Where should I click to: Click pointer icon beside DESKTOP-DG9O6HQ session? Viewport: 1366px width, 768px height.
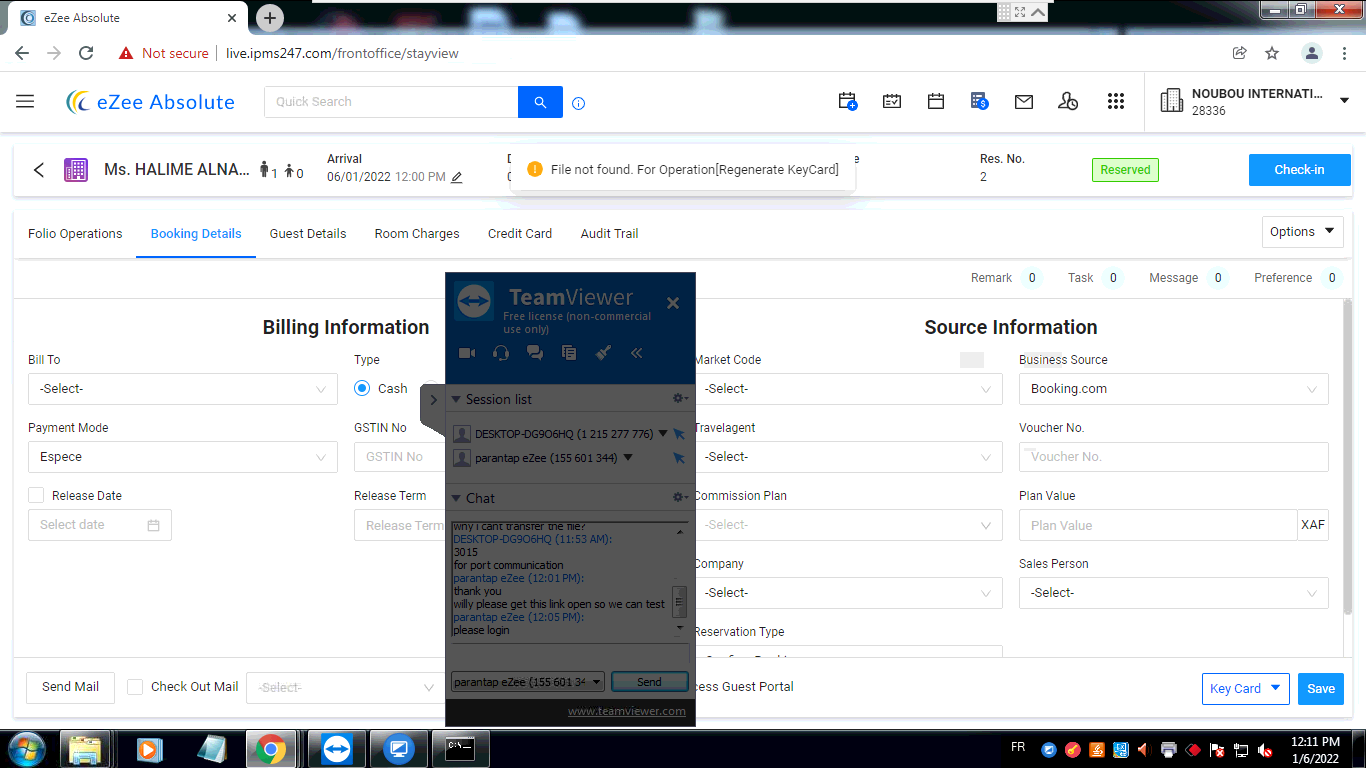coord(679,434)
